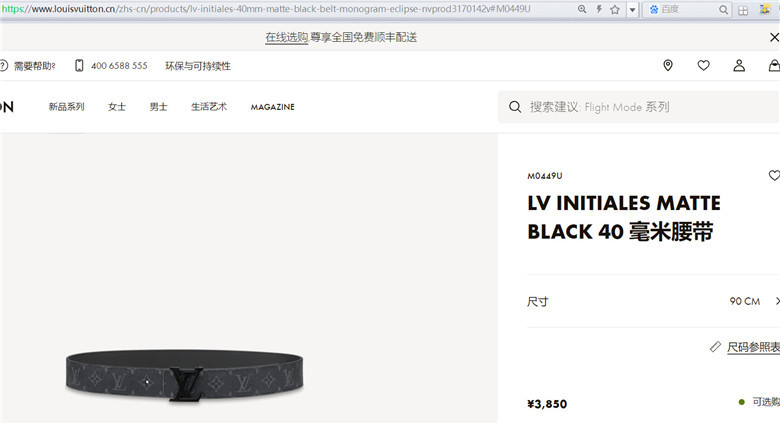Open the store locator pin icon
780x424 pixels.
(x=668, y=65)
